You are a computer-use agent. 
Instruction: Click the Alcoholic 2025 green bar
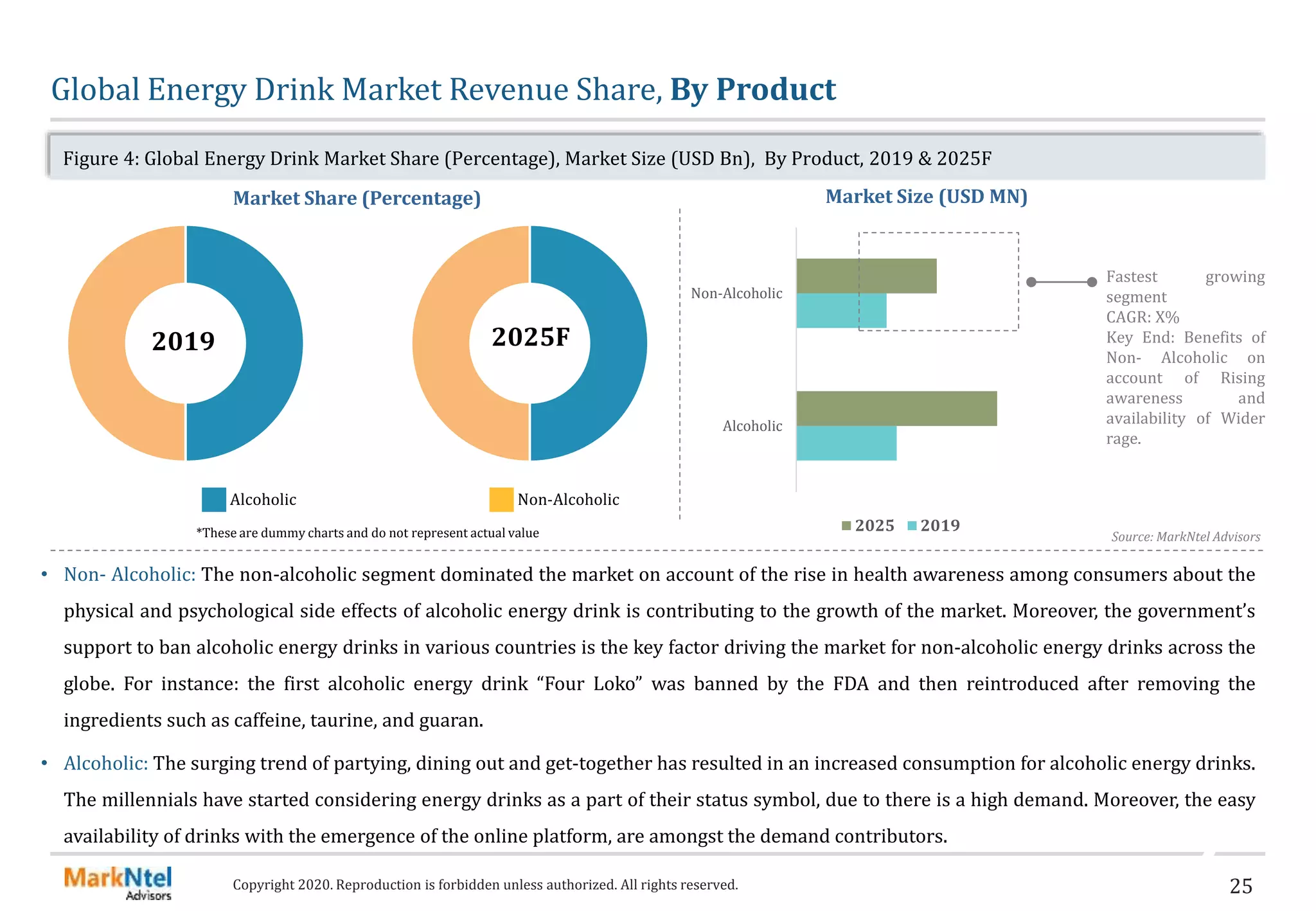(896, 409)
